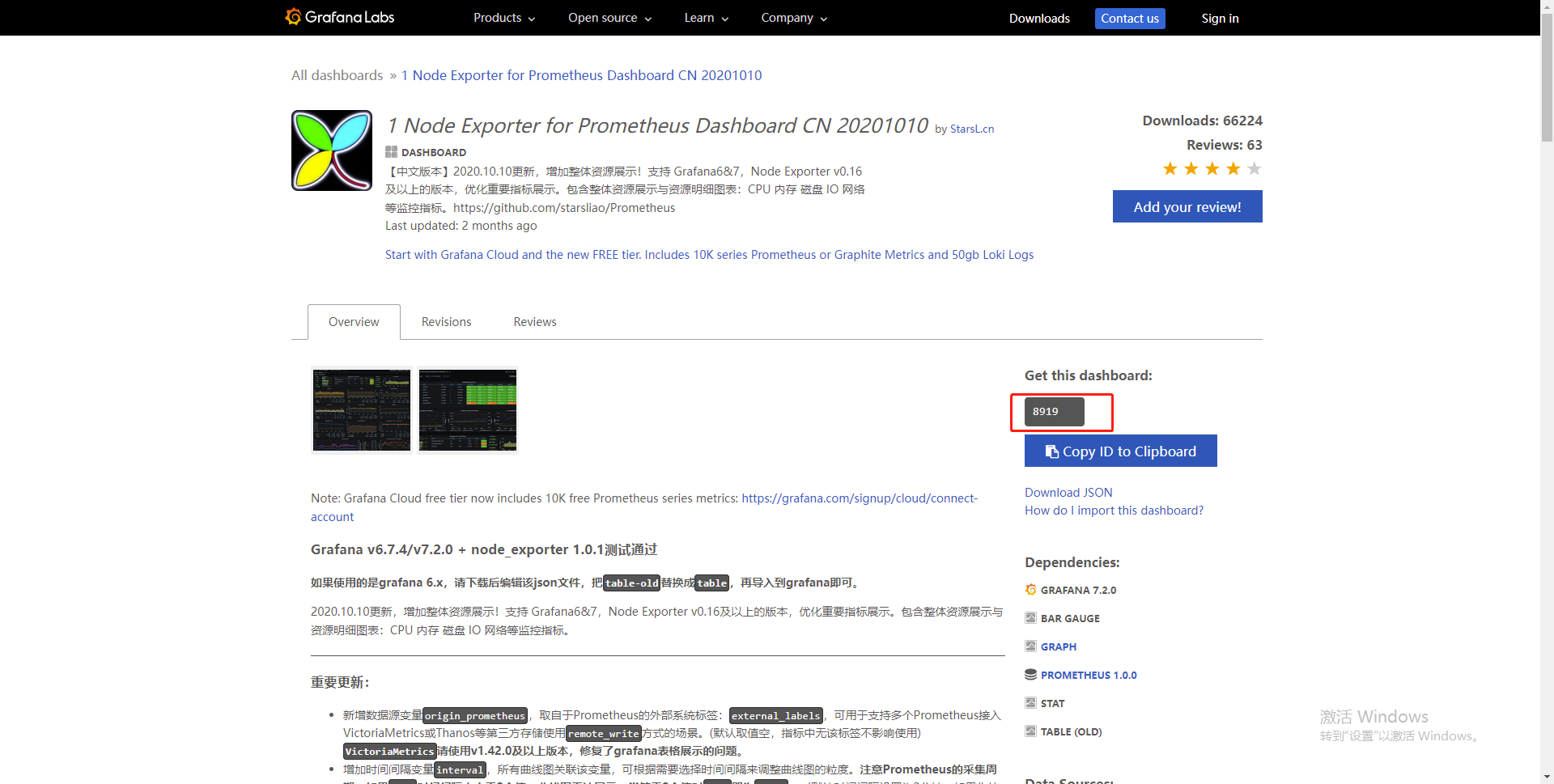The image size is (1554, 784).
Task: Click the first rating star
Action: pos(1170,168)
